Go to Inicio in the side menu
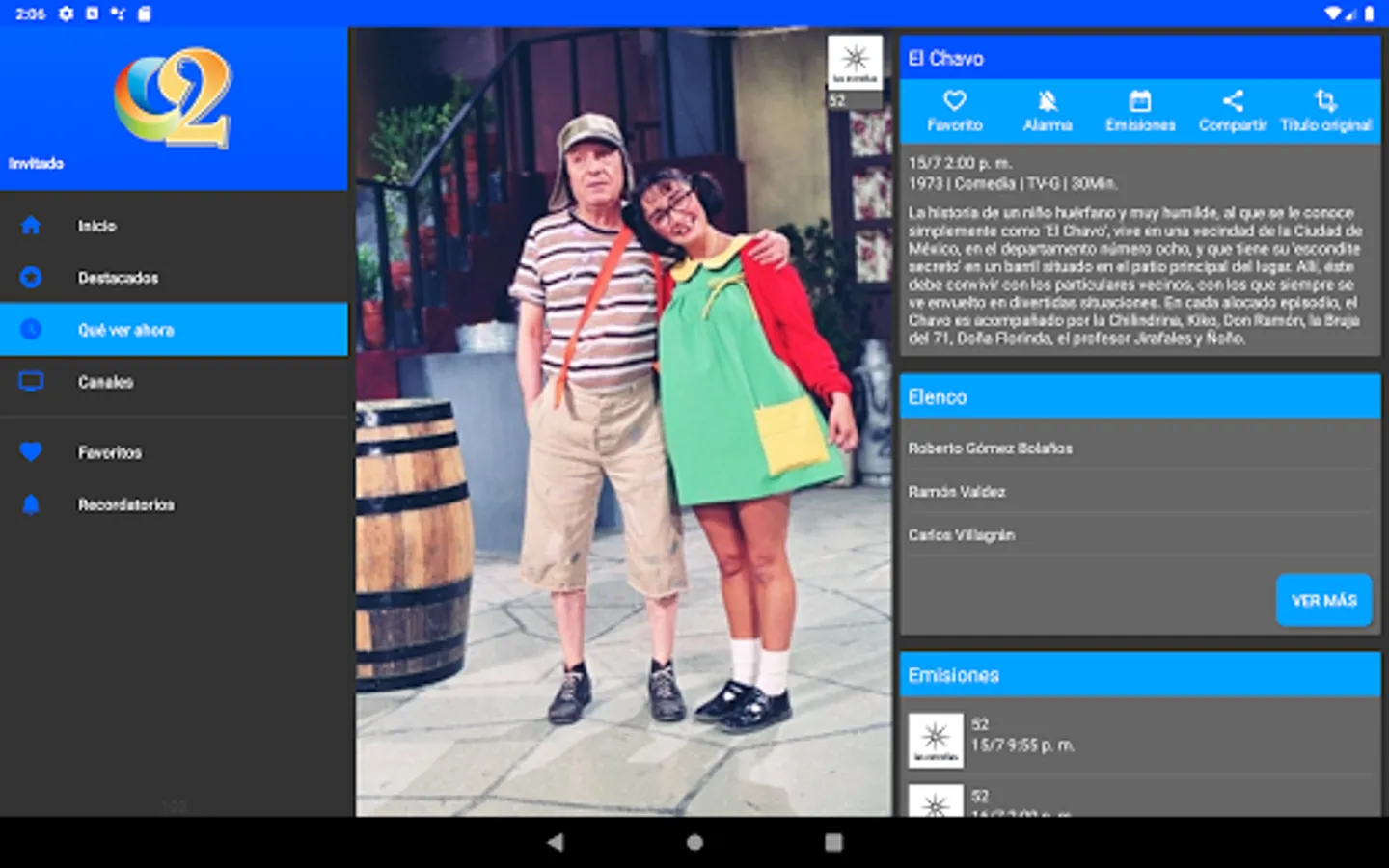1389x868 pixels. click(x=174, y=226)
